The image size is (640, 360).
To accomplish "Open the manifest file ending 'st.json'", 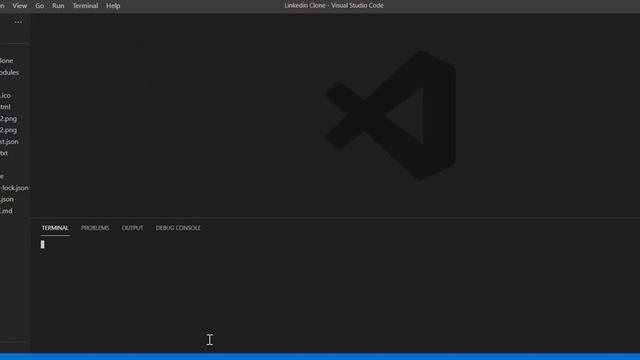I will point(9,142).
